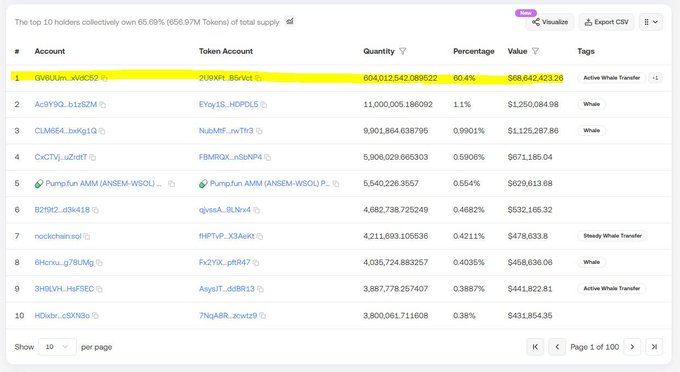Copy token account qjvssA...9LNrx4
The height and width of the screenshot is (372, 680).
[256, 210]
